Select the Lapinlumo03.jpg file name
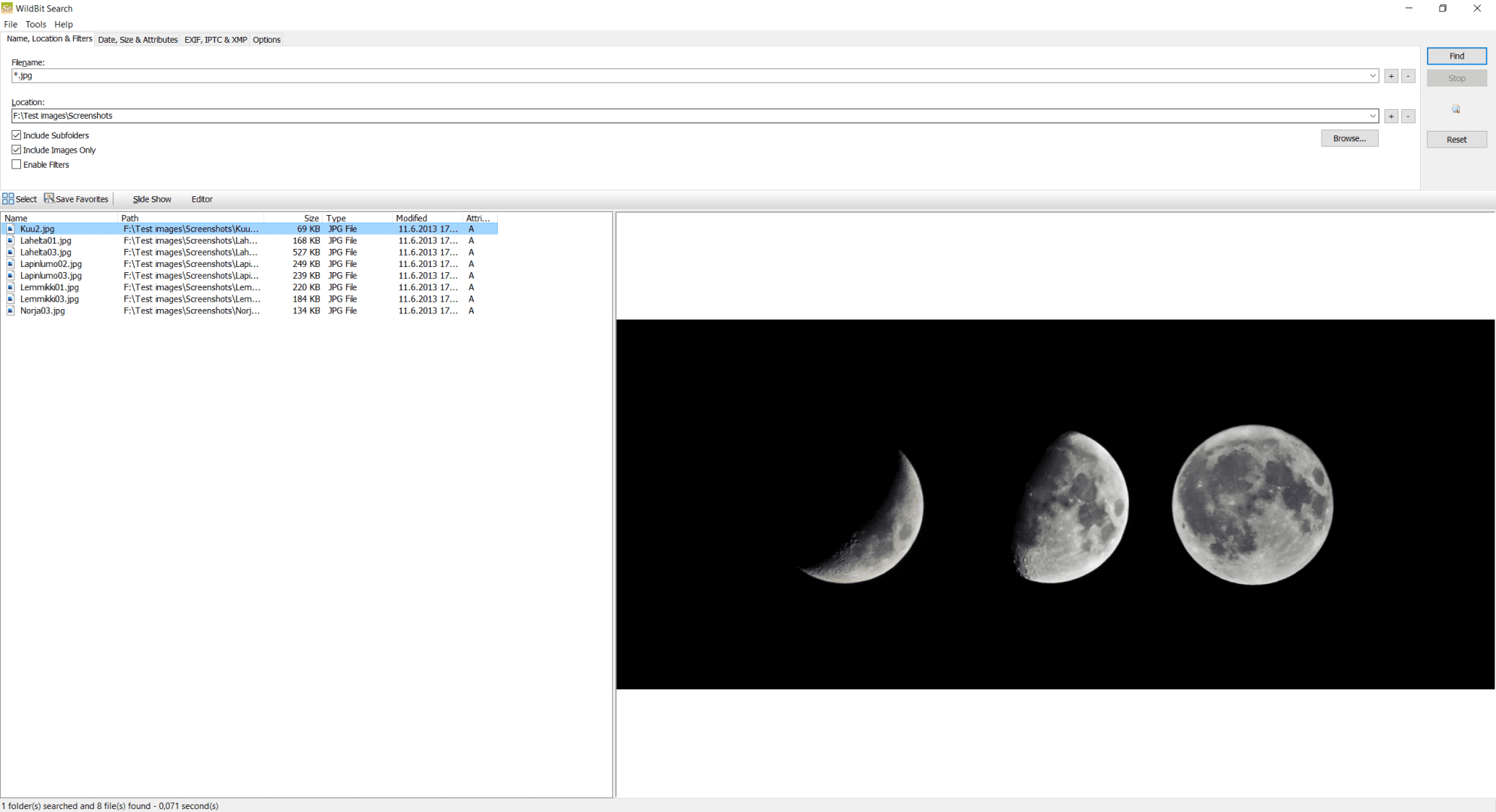Screen dimensions: 1496x812 [51, 275]
